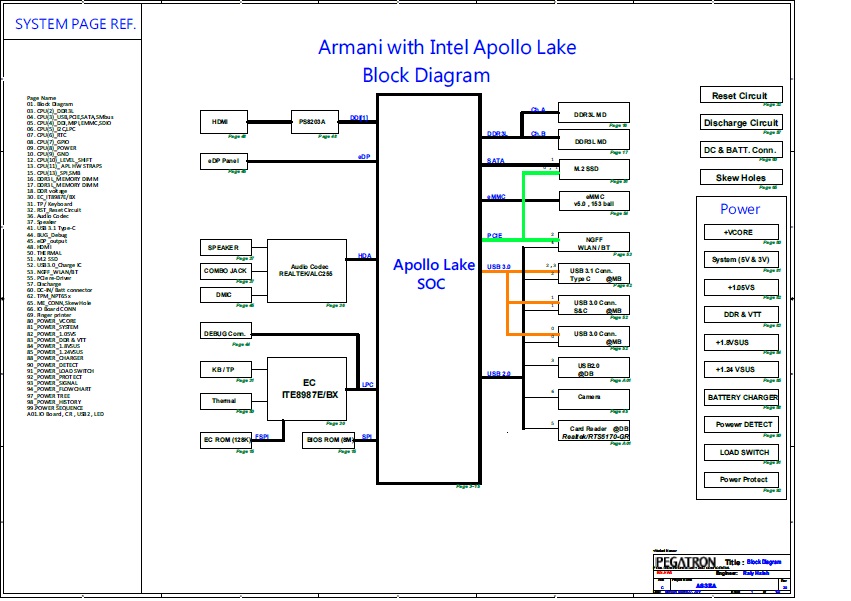Click the DDI[1] signal label
The width and height of the screenshot is (851, 601).
(x=359, y=117)
